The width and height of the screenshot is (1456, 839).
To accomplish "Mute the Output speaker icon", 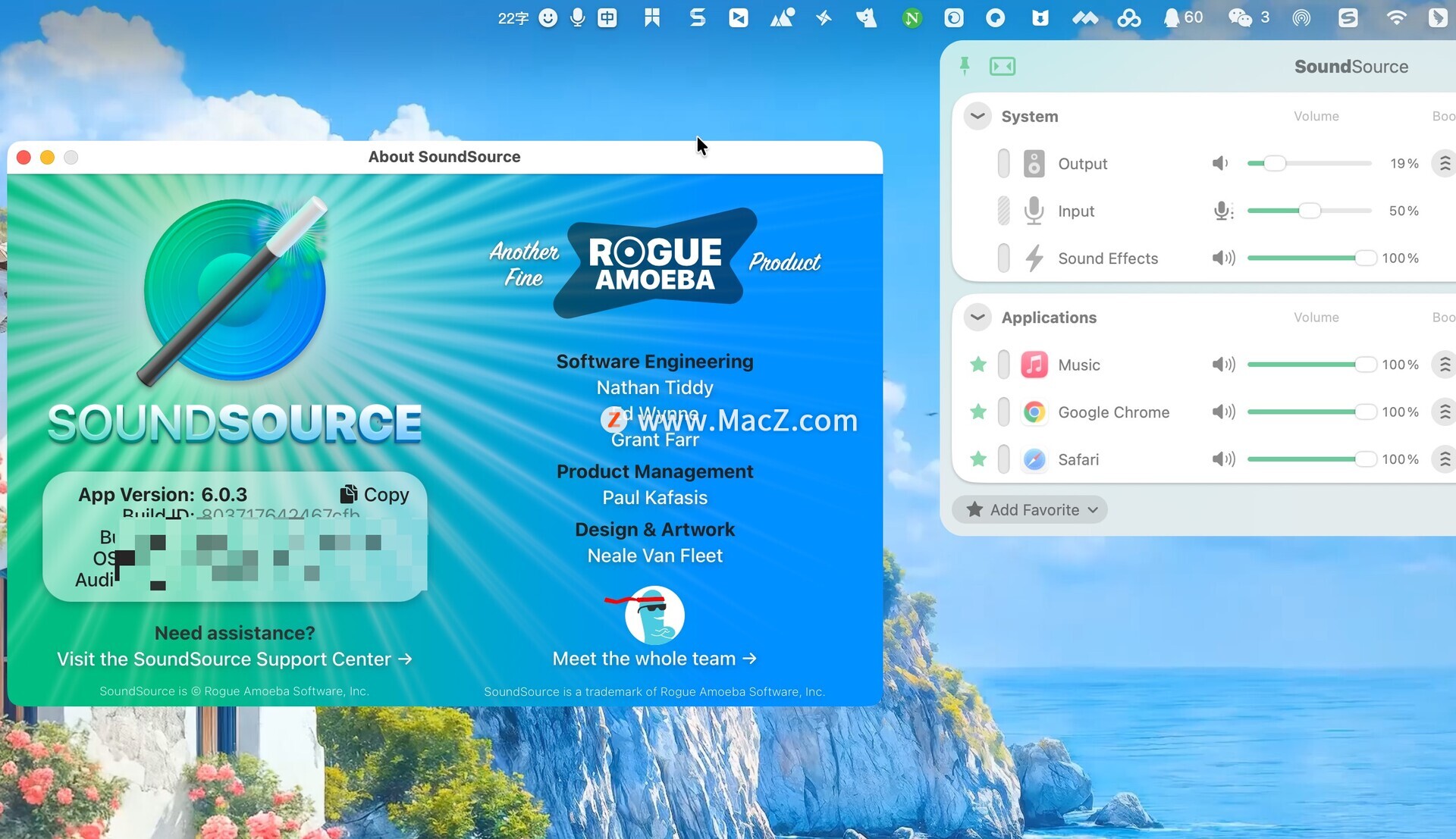I will point(1220,164).
